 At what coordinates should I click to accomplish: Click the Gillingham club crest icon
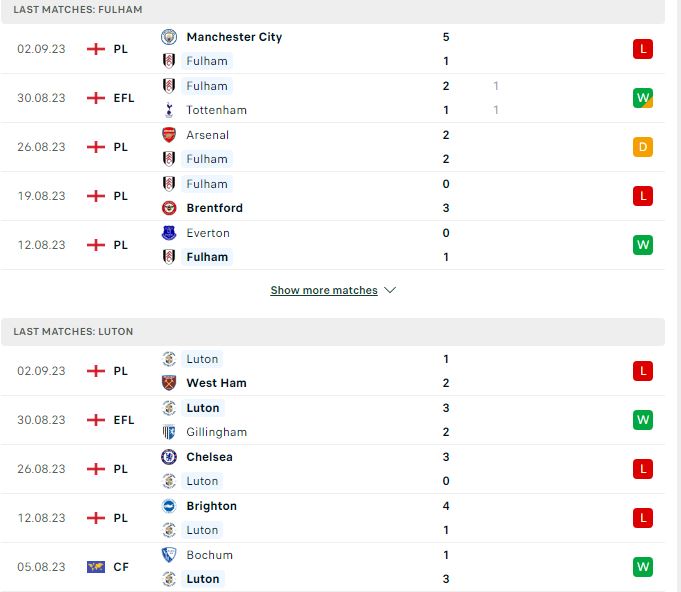169,432
